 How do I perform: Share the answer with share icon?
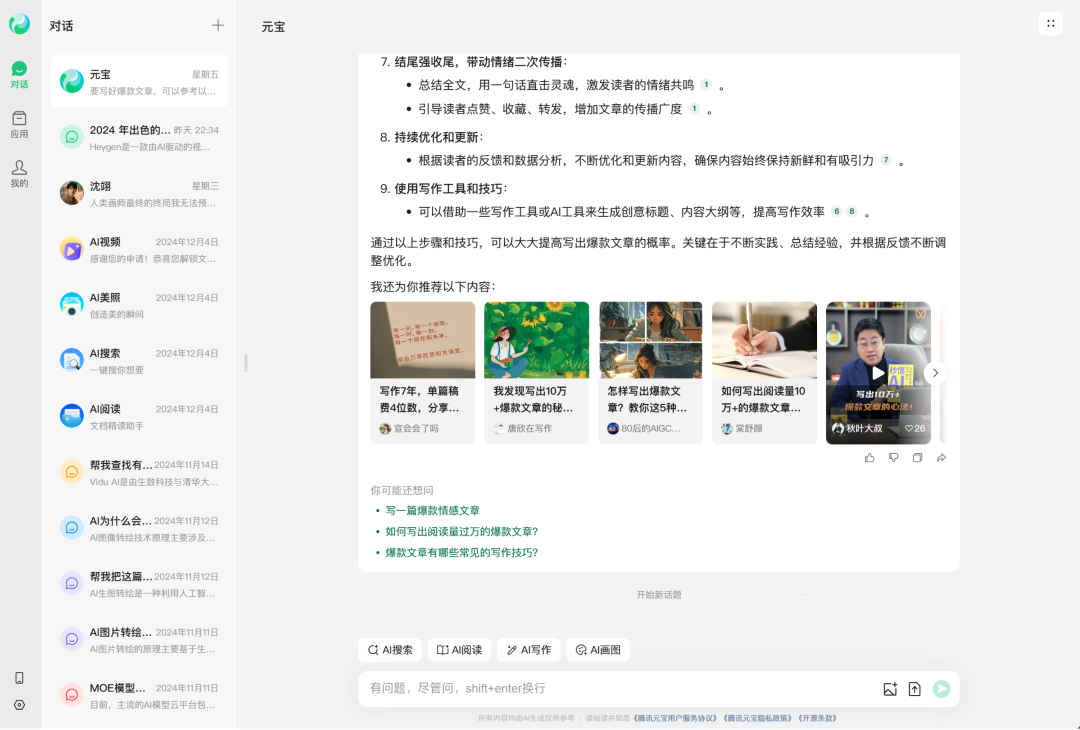point(942,458)
